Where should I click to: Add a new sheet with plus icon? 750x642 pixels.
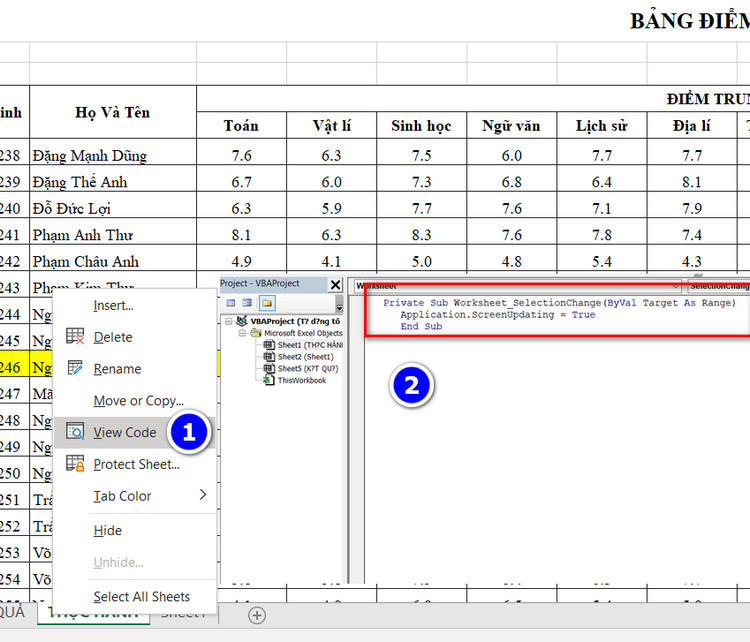(x=257, y=615)
